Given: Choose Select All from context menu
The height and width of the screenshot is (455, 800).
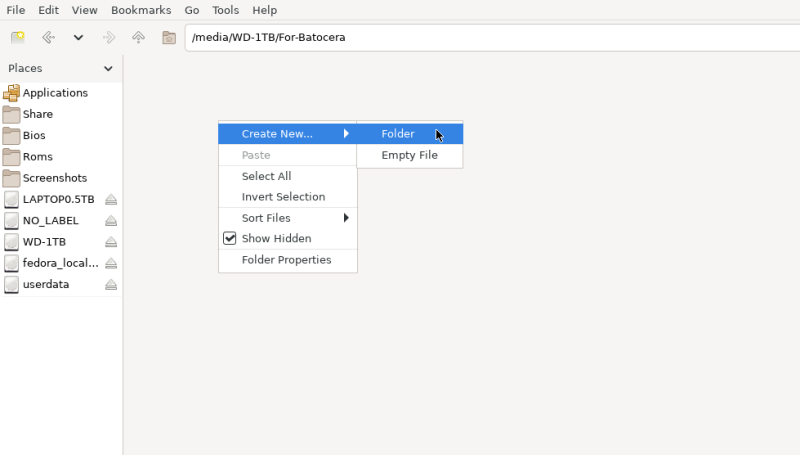Looking at the screenshot, I should [288, 176].
